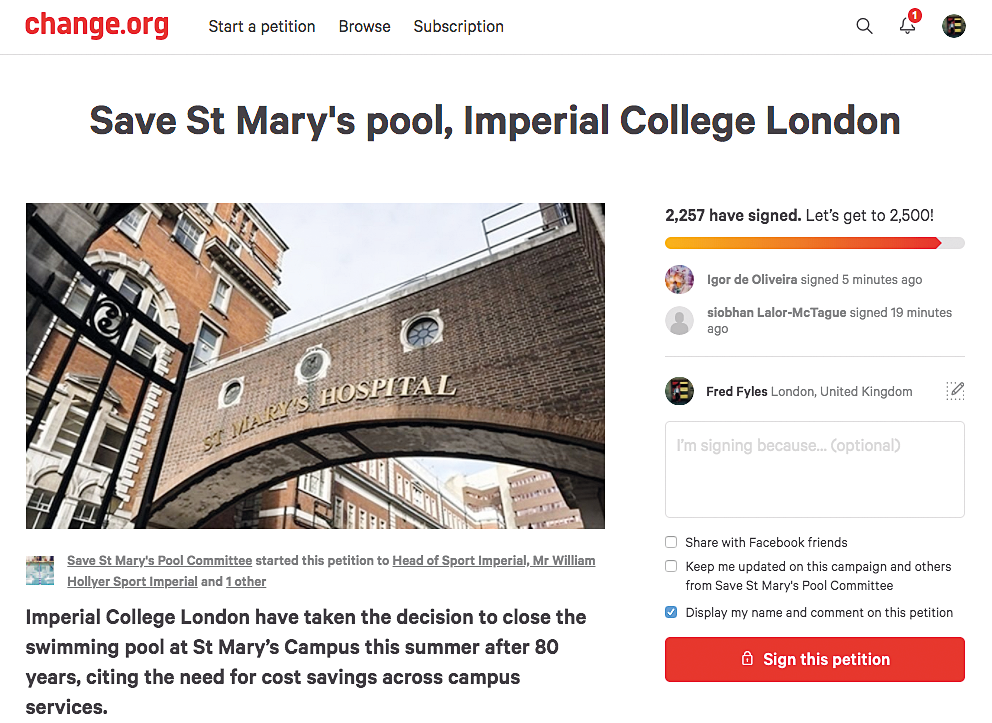The width and height of the screenshot is (992, 723).
Task: Open the Subscription nav item
Action: click(x=459, y=27)
